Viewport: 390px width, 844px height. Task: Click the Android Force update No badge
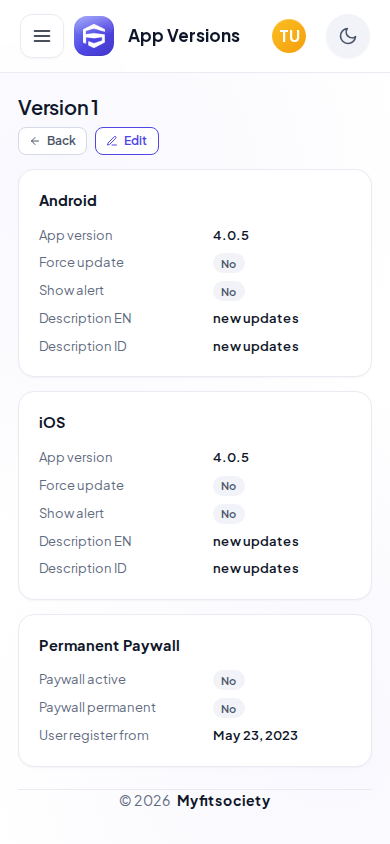click(x=229, y=264)
